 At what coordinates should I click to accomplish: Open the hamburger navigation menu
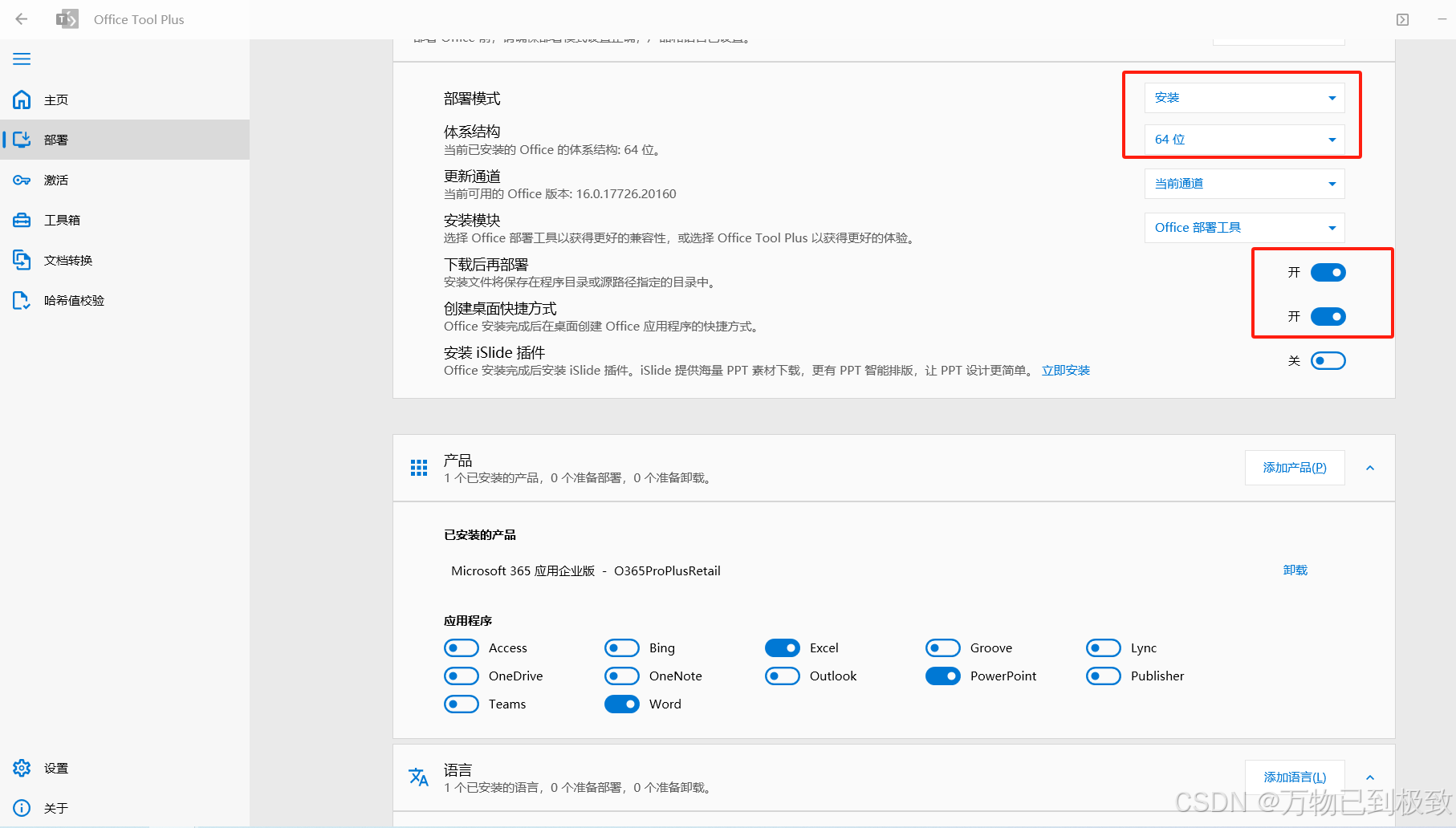tap(22, 59)
